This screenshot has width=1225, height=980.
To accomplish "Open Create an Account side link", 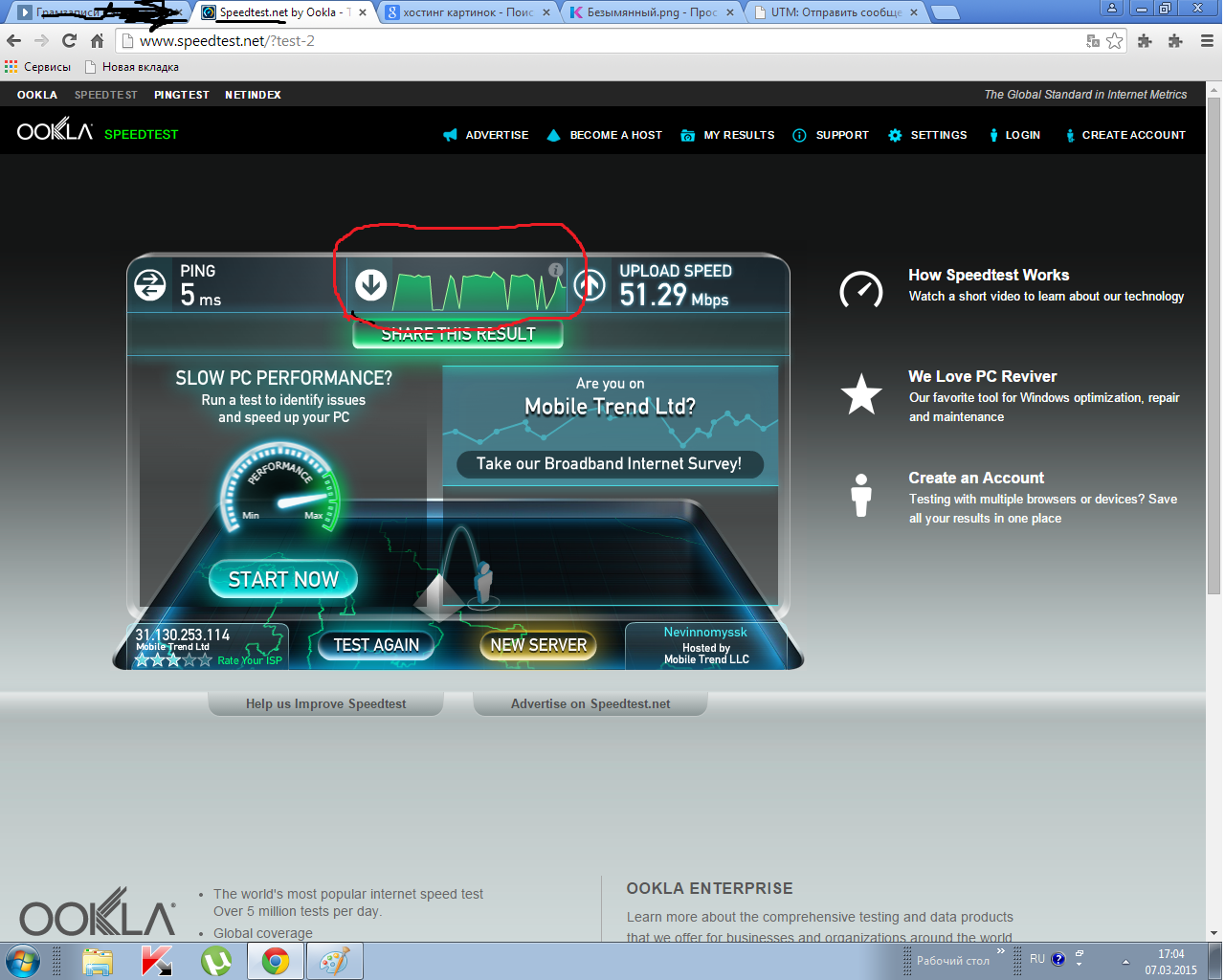I will (x=976, y=478).
